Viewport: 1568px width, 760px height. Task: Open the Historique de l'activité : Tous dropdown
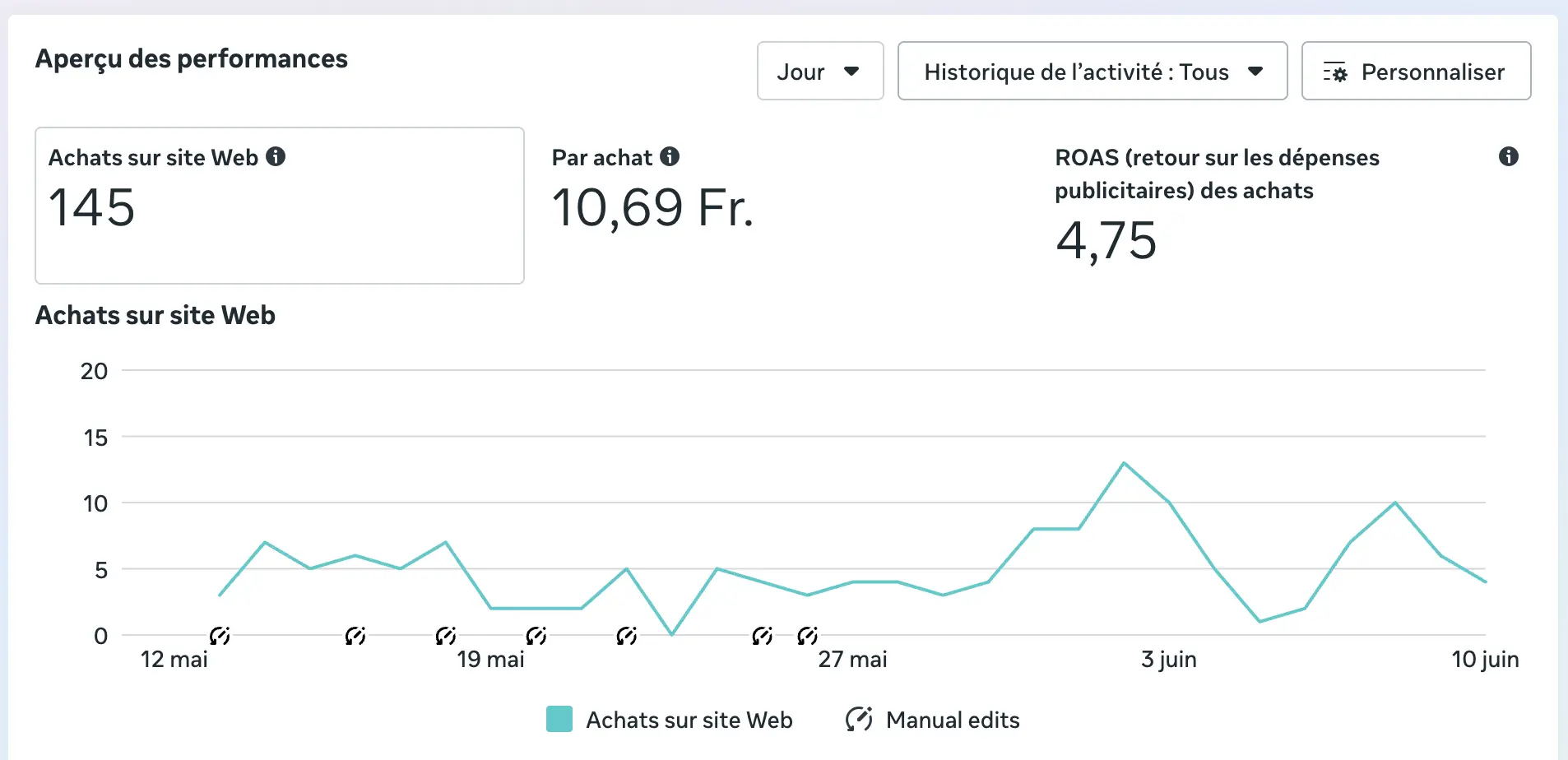[x=1092, y=72]
